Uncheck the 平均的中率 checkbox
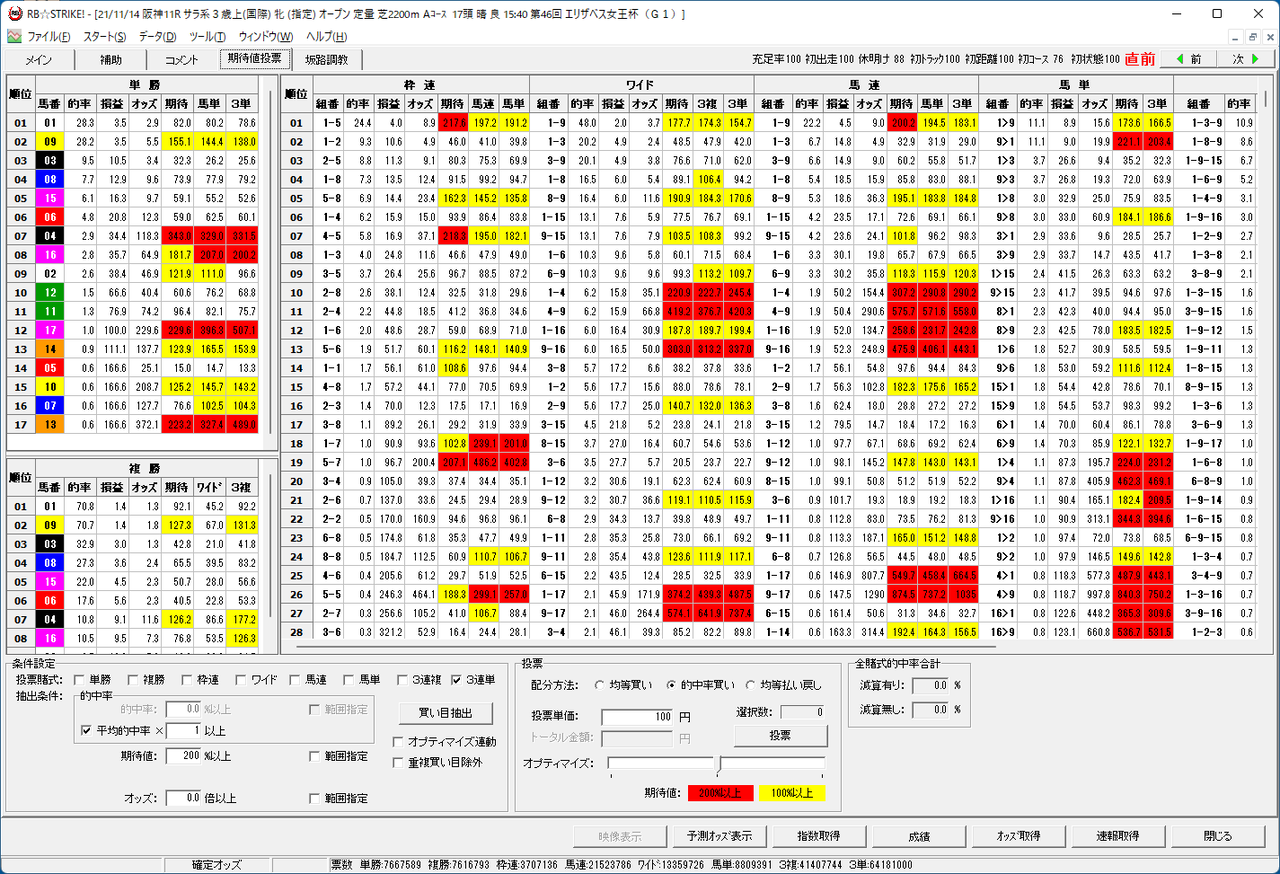 pyautogui.click(x=87, y=731)
